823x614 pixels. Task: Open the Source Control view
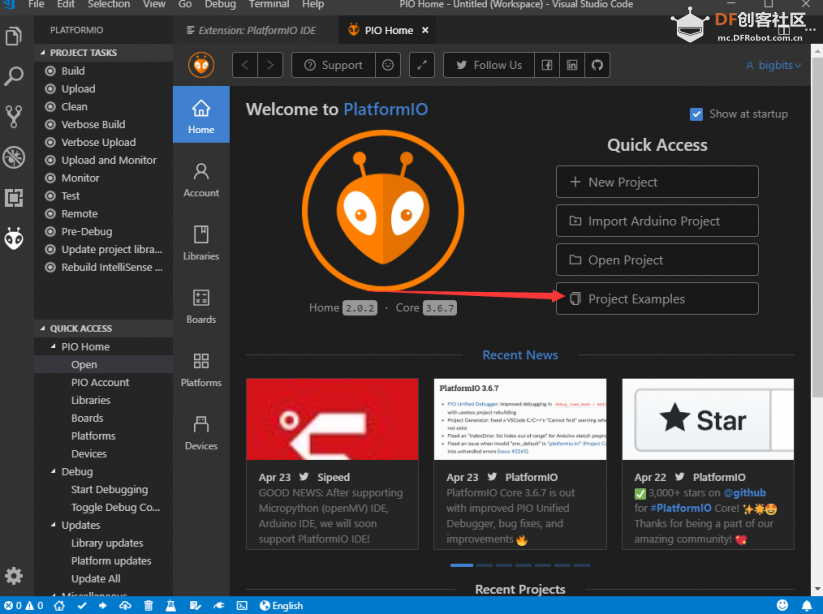(14, 117)
